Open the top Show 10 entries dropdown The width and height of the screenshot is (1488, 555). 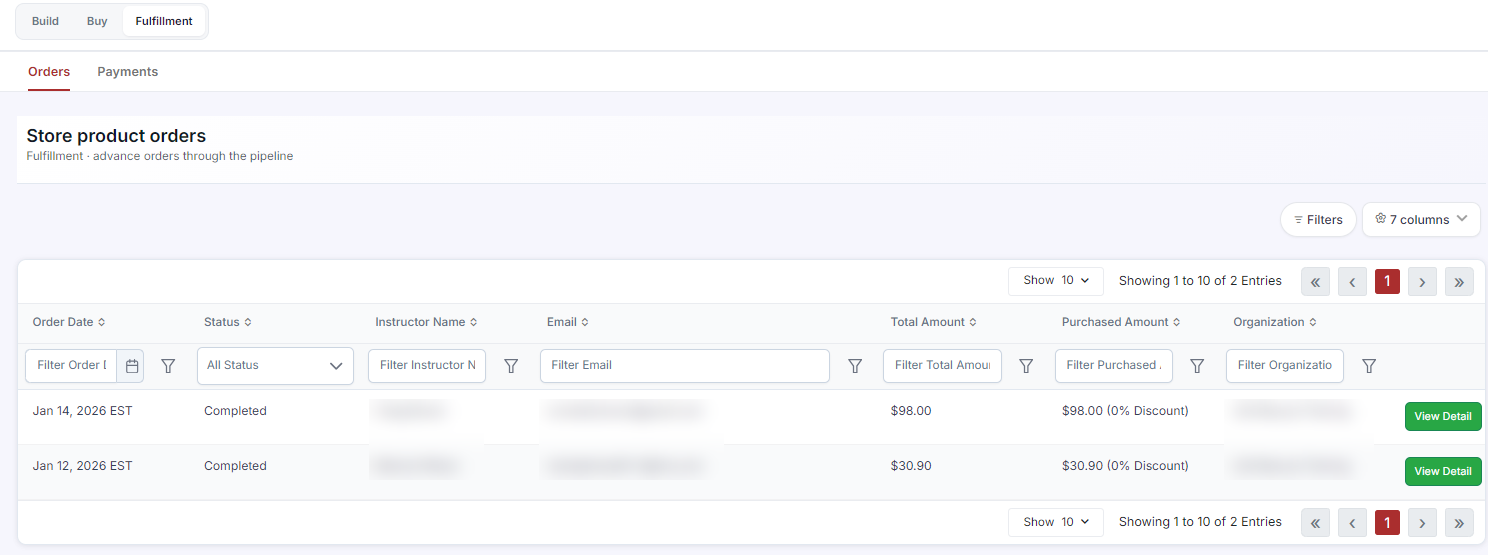[1056, 281]
